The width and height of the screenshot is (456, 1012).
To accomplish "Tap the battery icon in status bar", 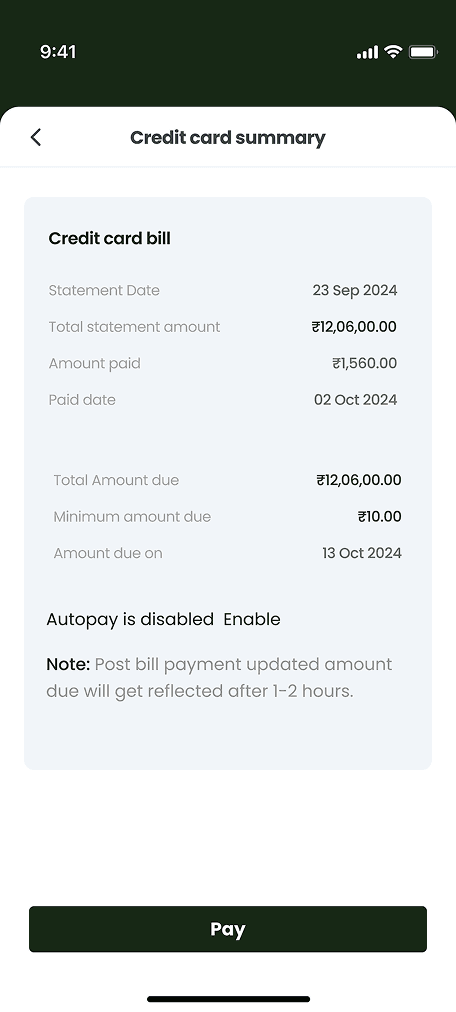I will 424,52.
